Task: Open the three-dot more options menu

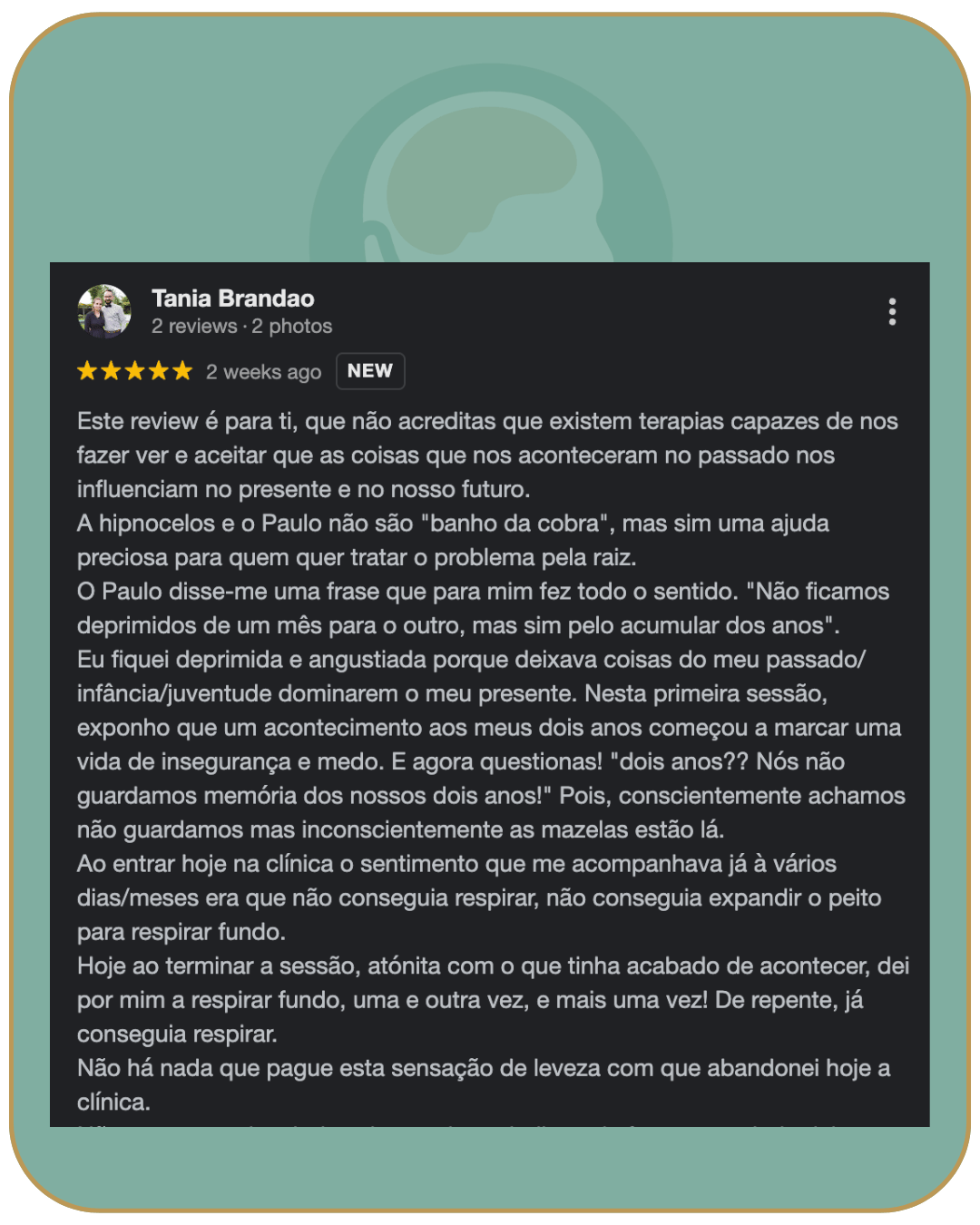Action: pos(892,311)
